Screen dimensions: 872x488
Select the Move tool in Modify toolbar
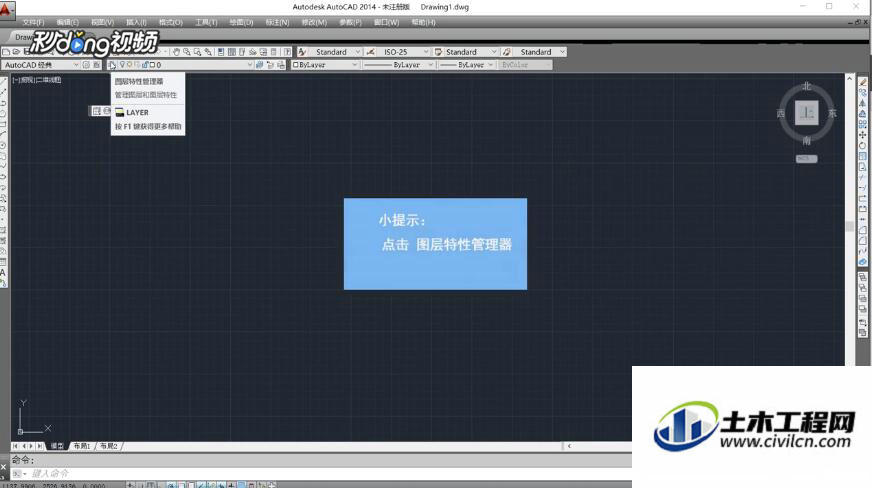(863, 135)
